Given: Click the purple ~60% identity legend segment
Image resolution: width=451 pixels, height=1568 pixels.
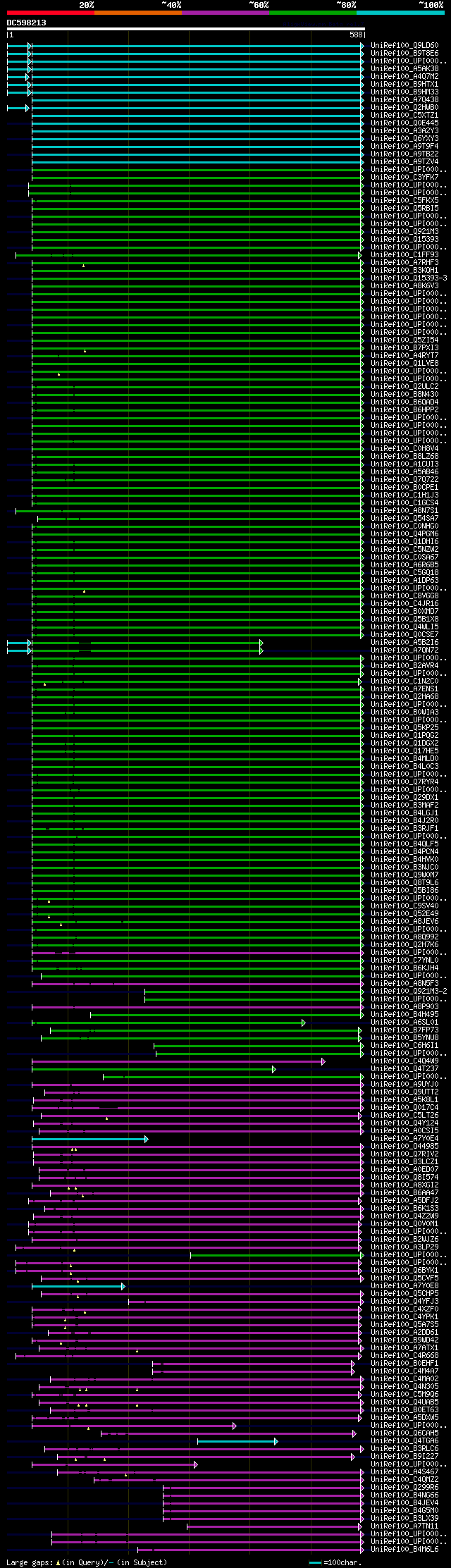Looking at the screenshot, I should click(x=225, y=13).
